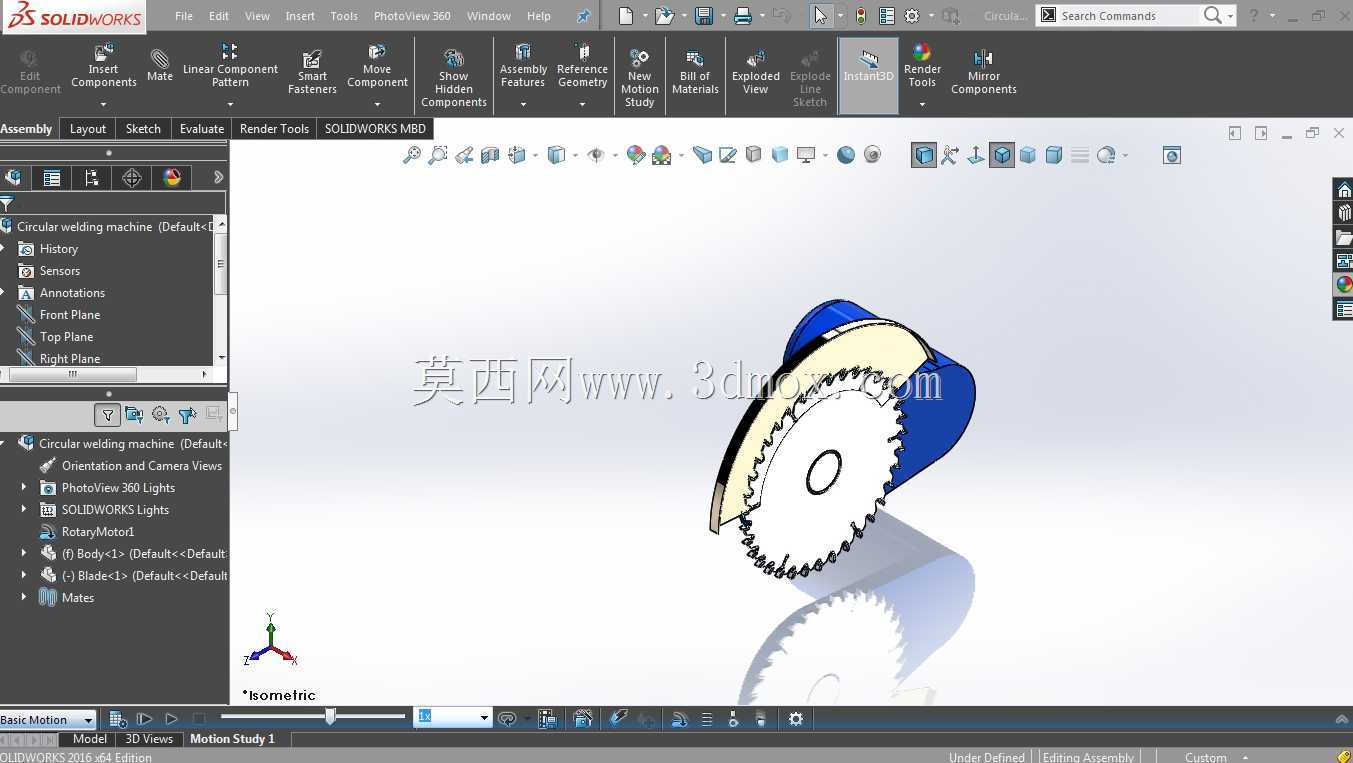Open the Tools menu
The image size is (1353, 763).
344,16
